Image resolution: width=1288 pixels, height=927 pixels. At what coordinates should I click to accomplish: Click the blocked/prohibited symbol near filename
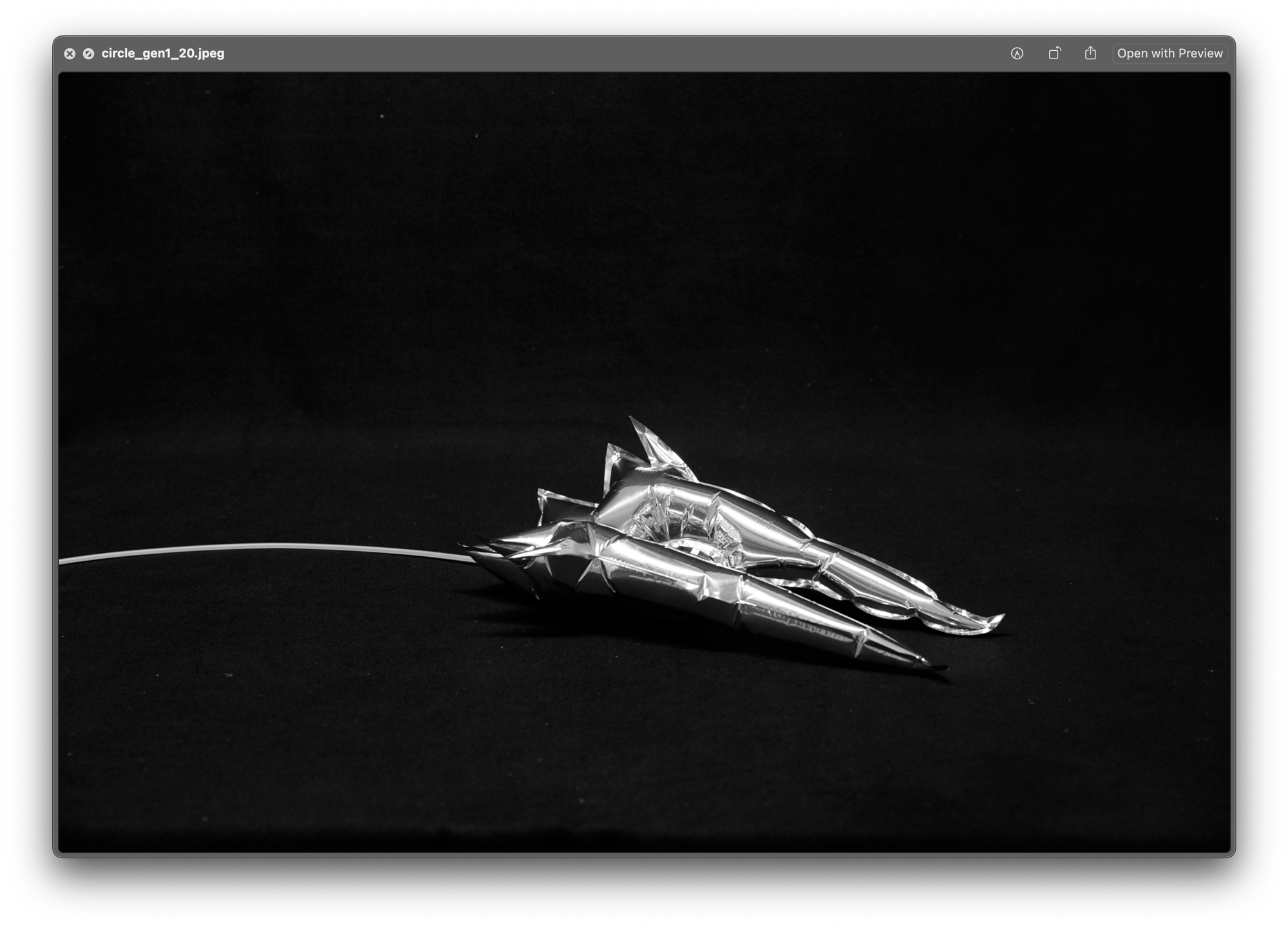pos(89,53)
